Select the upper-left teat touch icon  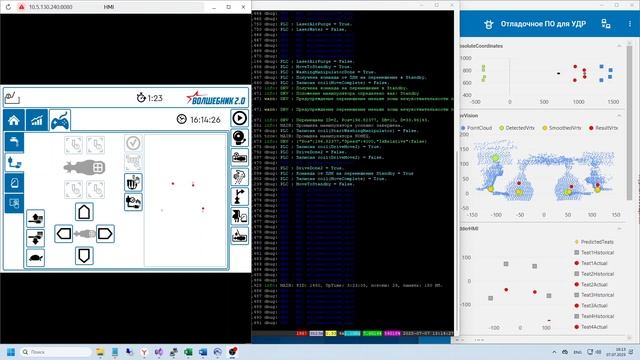point(73,145)
